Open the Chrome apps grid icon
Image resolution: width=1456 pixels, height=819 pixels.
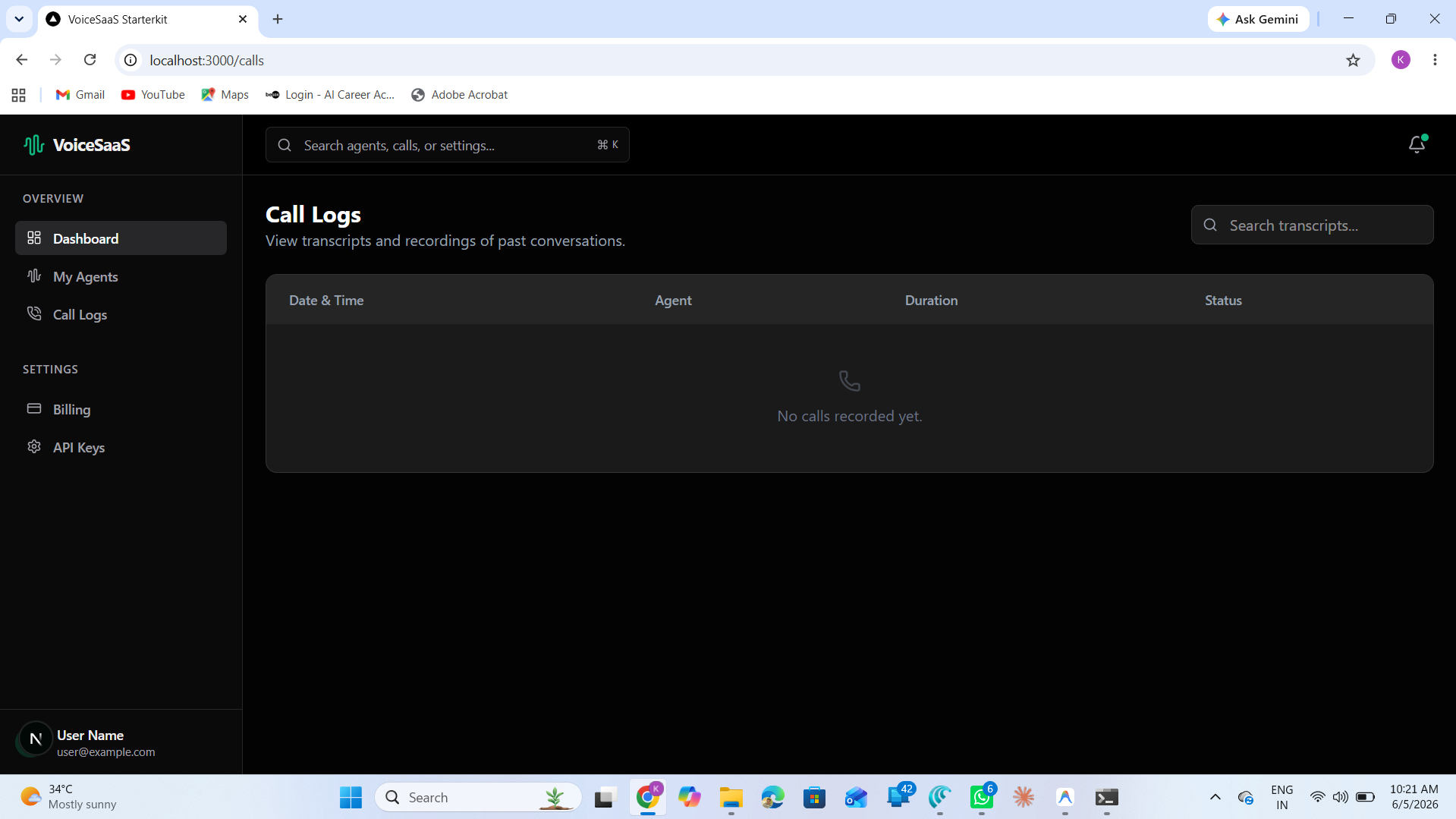point(19,95)
